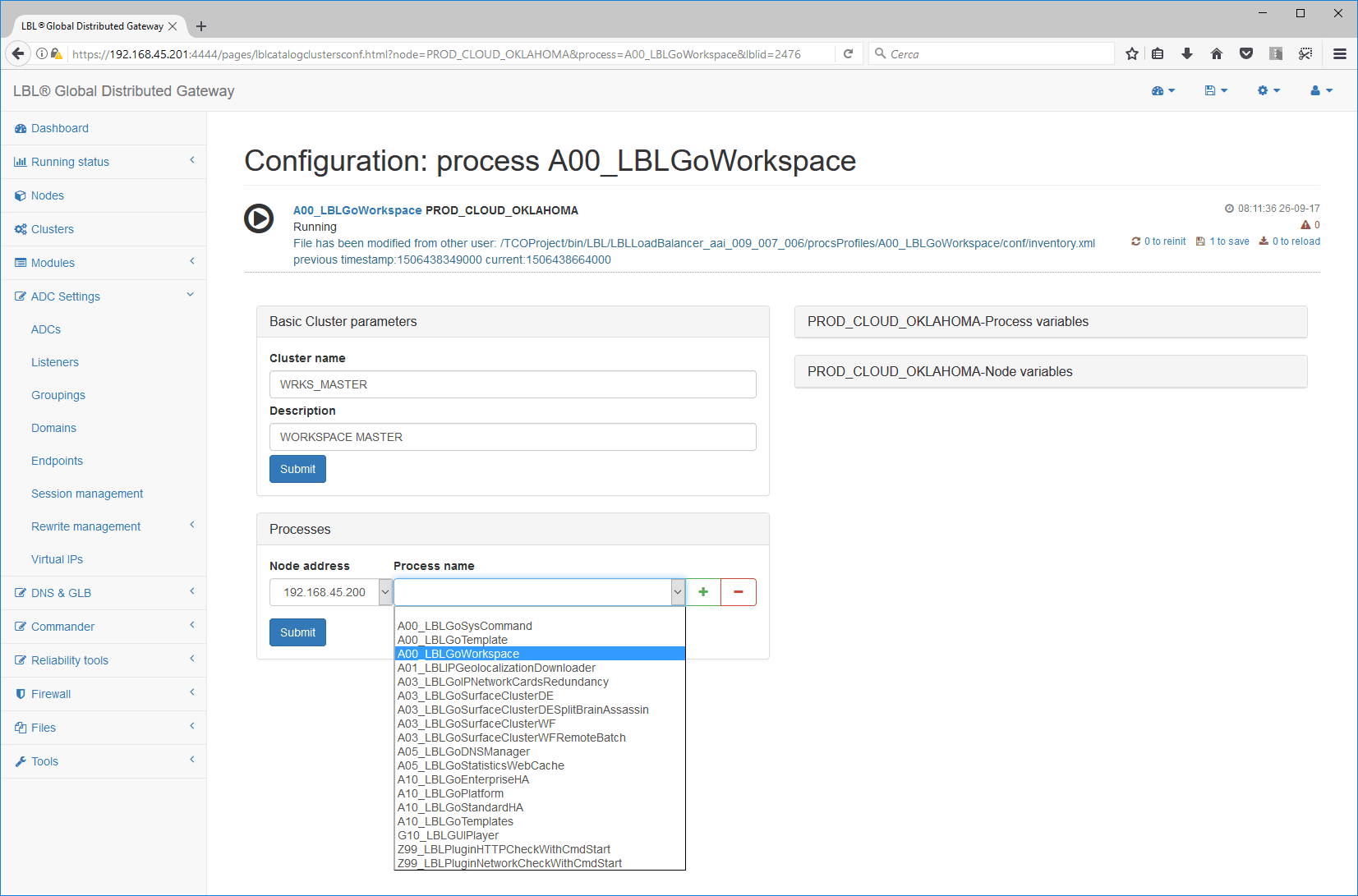Expand Tools sidebar menu

[x=104, y=761]
